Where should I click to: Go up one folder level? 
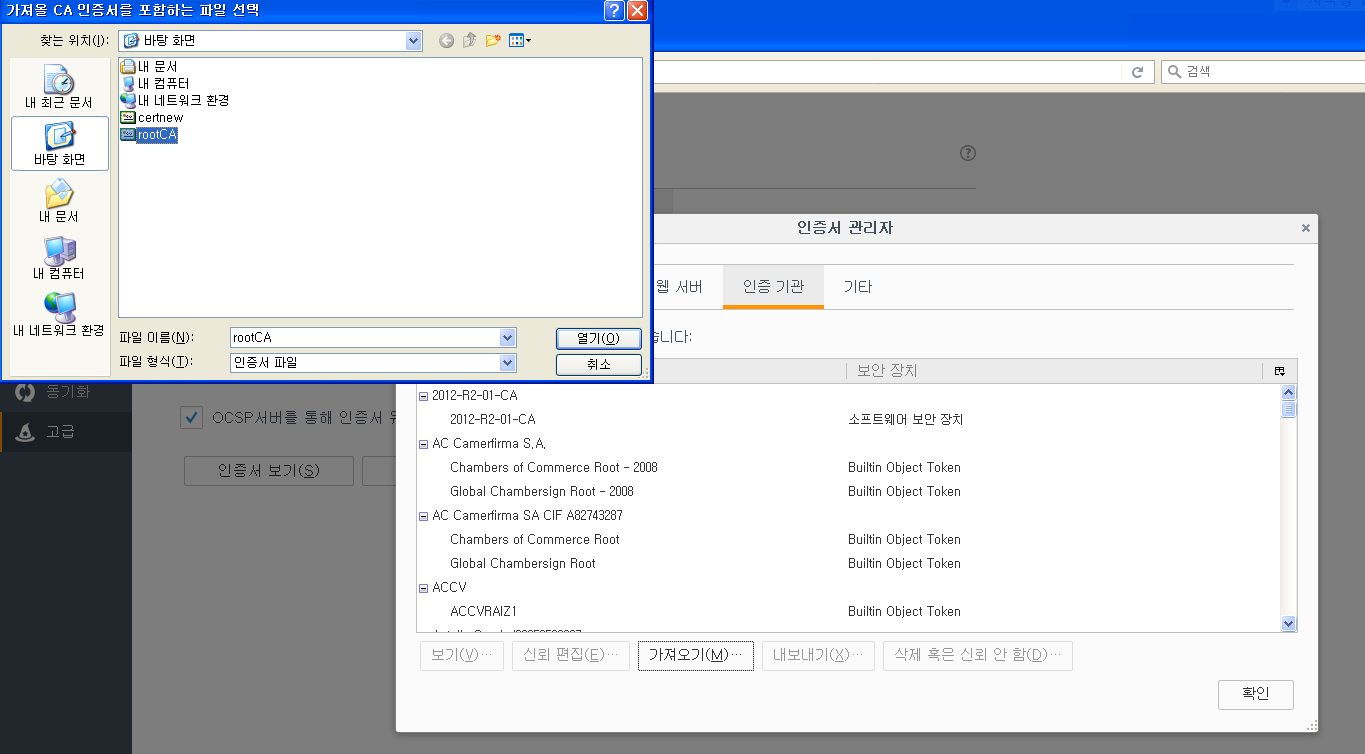tap(469, 41)
